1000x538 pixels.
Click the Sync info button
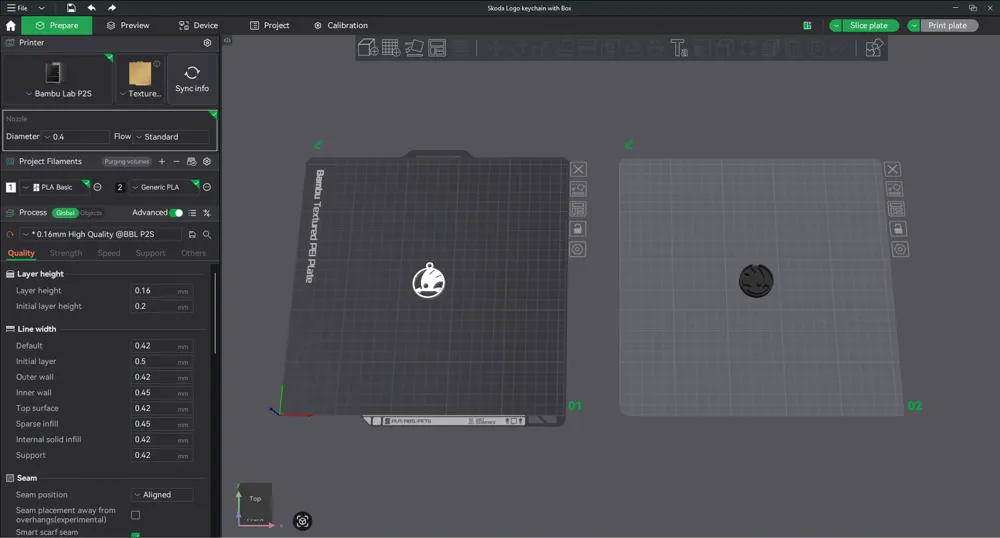pyautogui.click(x=192, y=79)
